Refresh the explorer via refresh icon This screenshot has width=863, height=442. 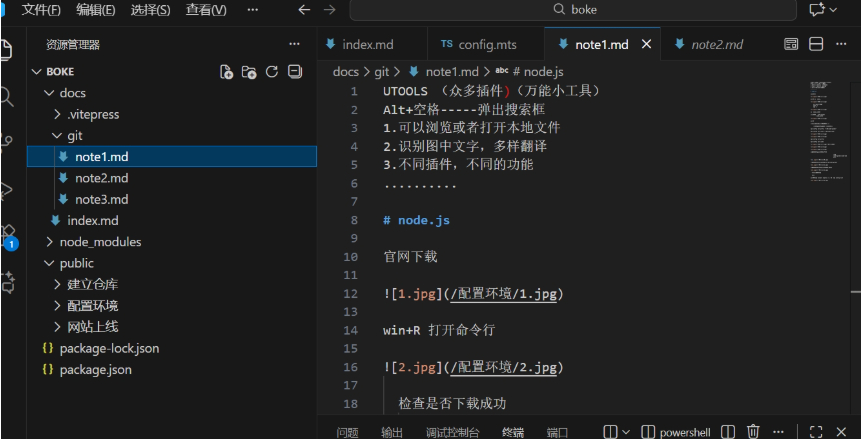click(272, 72)
